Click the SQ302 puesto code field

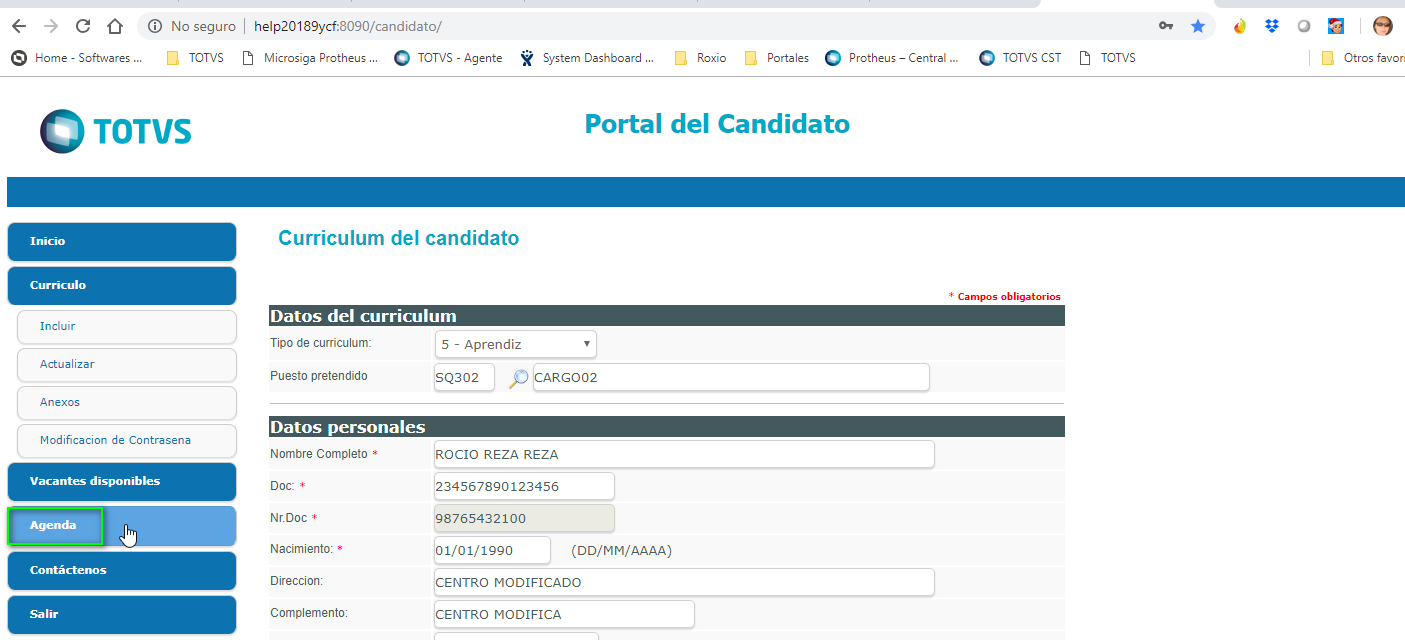[x=464, y=378]
